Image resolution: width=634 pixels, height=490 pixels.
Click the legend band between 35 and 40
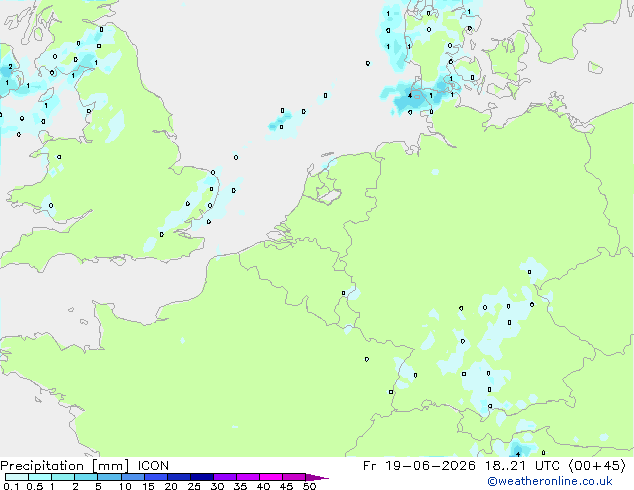coord(247,477)
